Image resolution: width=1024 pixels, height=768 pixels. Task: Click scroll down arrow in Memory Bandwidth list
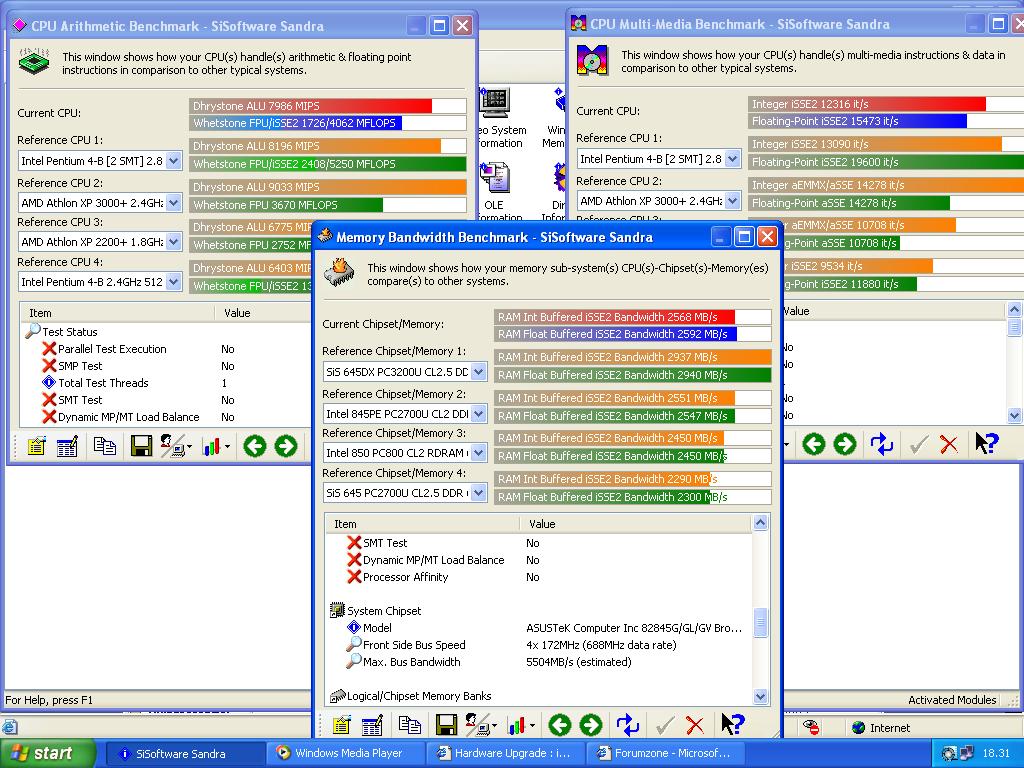pyautogui.click(x=760, y=697)
